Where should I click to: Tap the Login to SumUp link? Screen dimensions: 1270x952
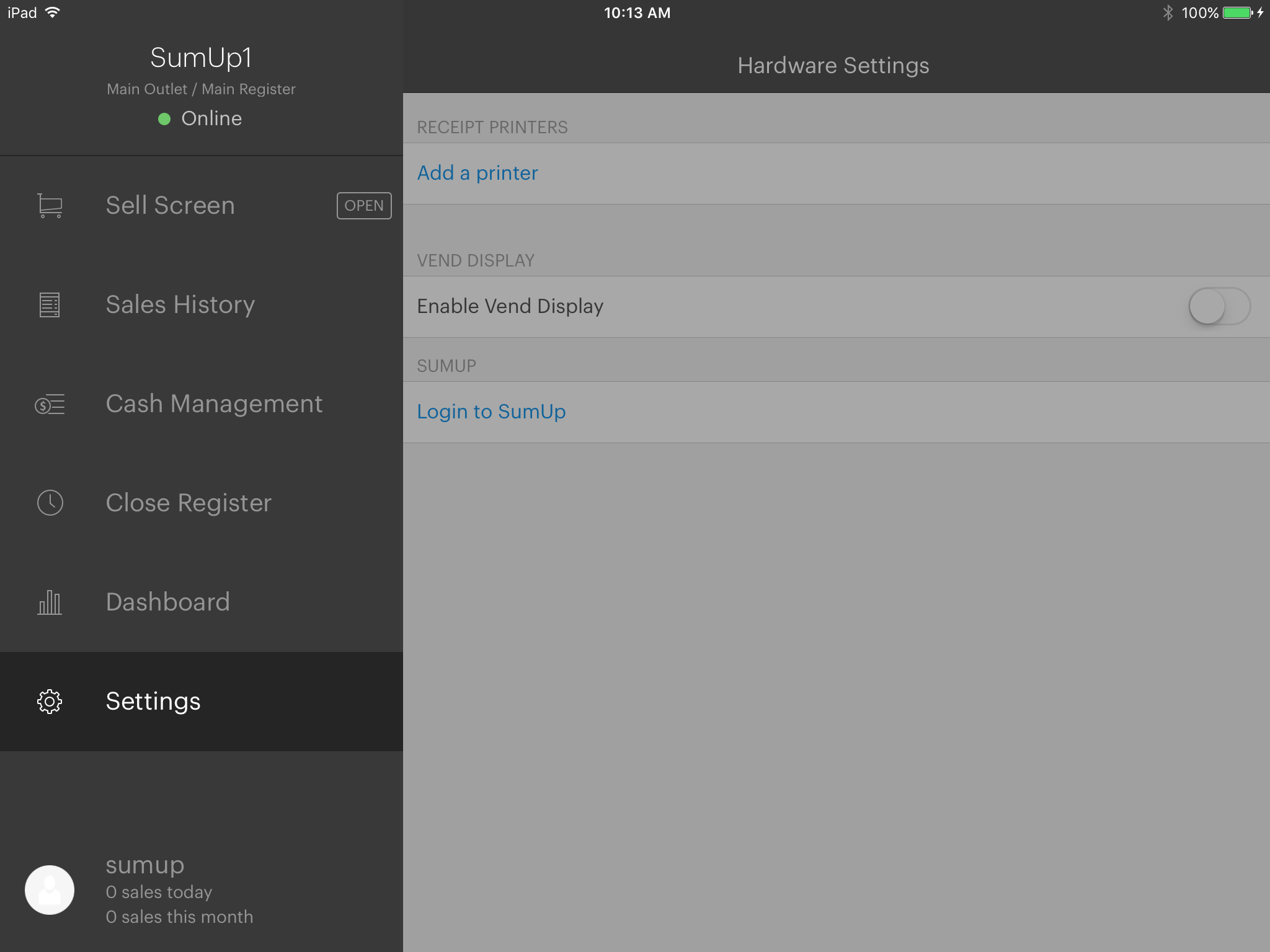click(491, 412)
